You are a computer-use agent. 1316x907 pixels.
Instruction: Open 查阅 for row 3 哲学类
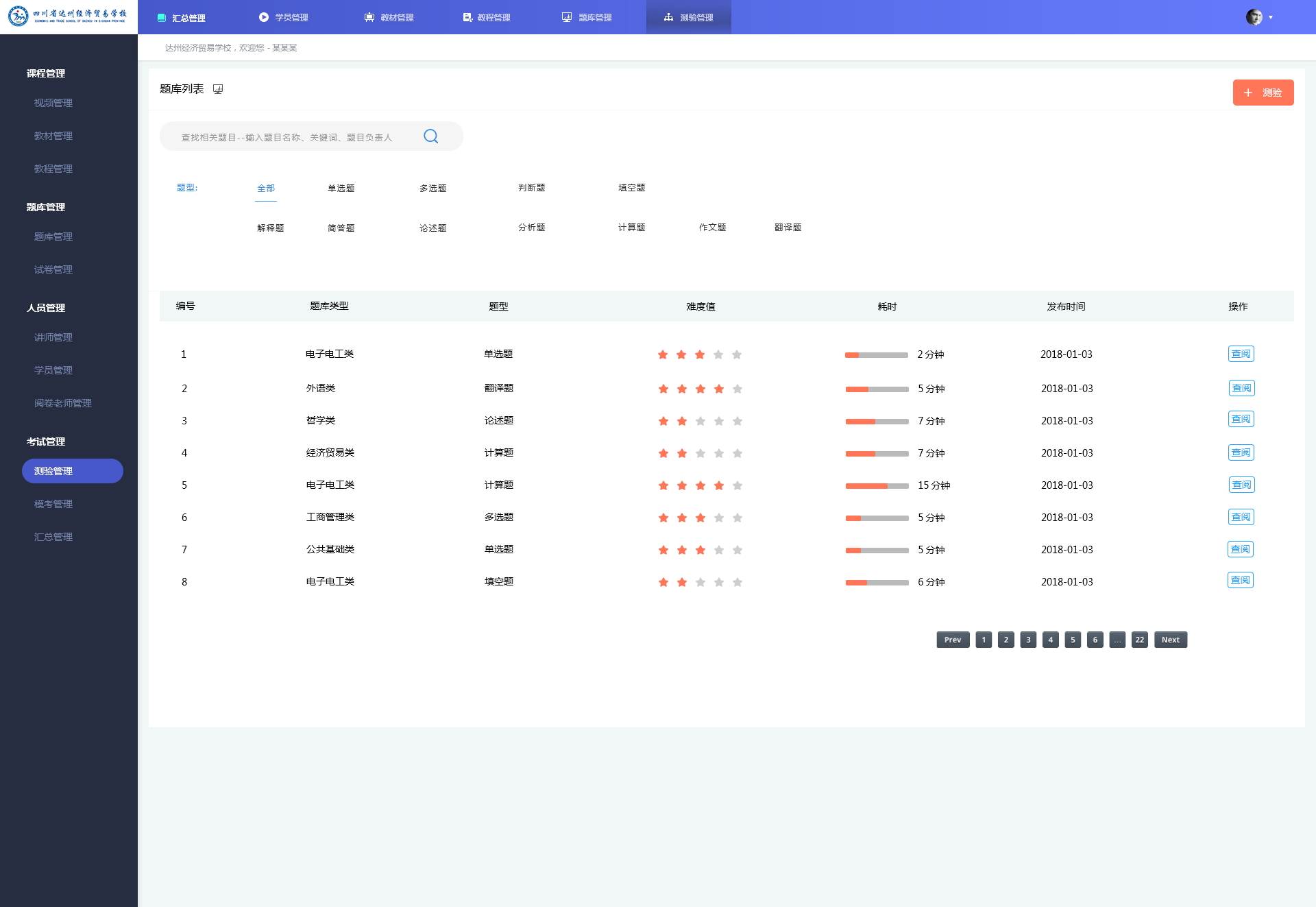1241,419
